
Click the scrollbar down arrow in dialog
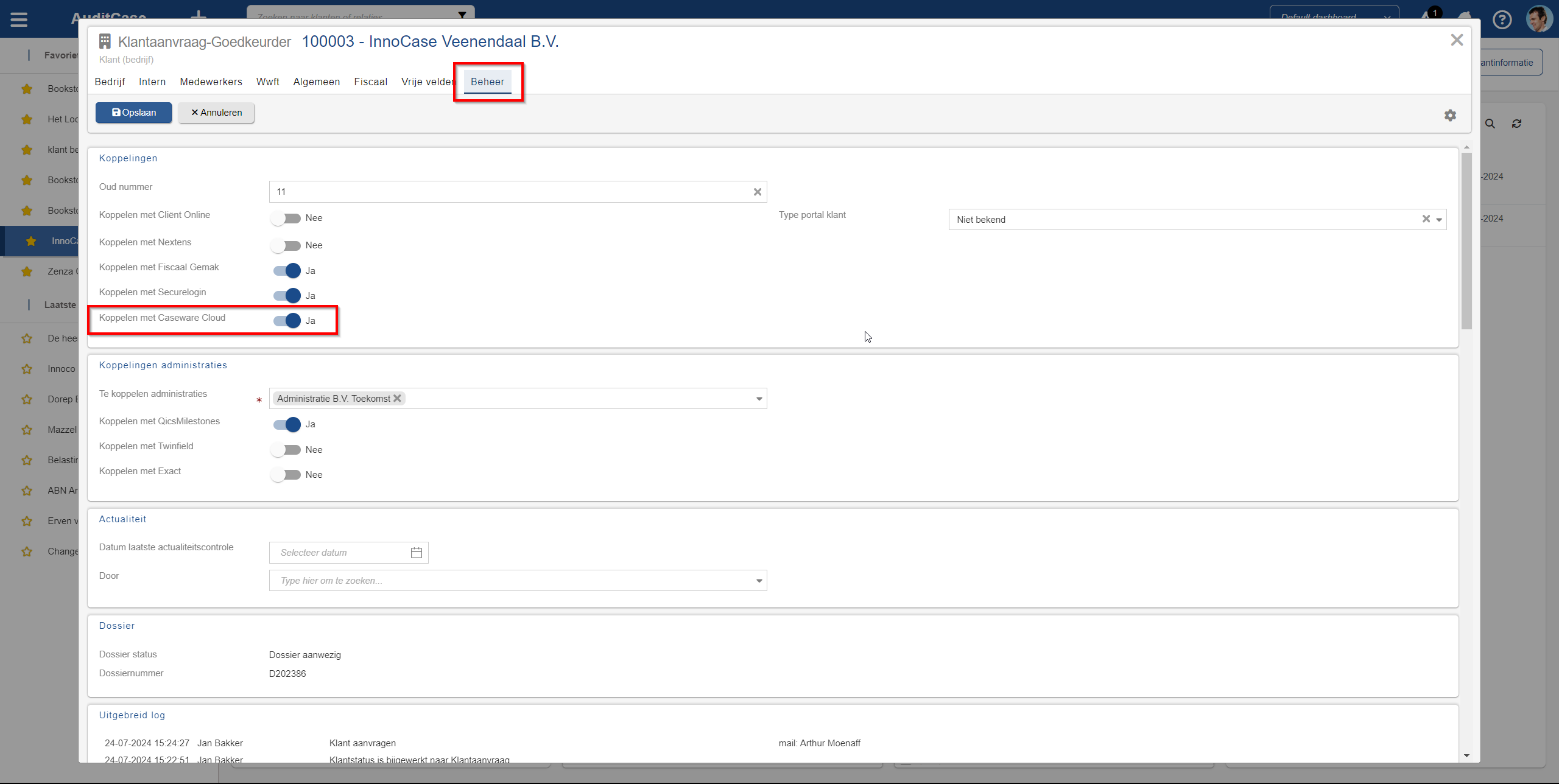(1466, 755)
